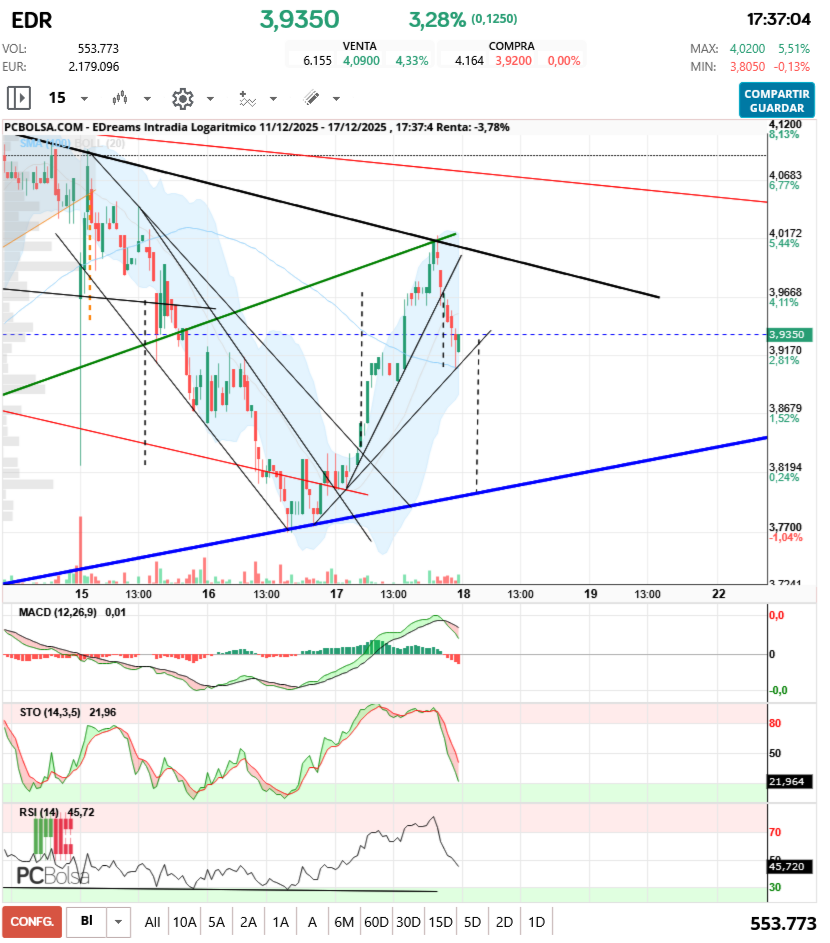Click the date 18 on time axis
830x943 pixels.
[464, 594]
